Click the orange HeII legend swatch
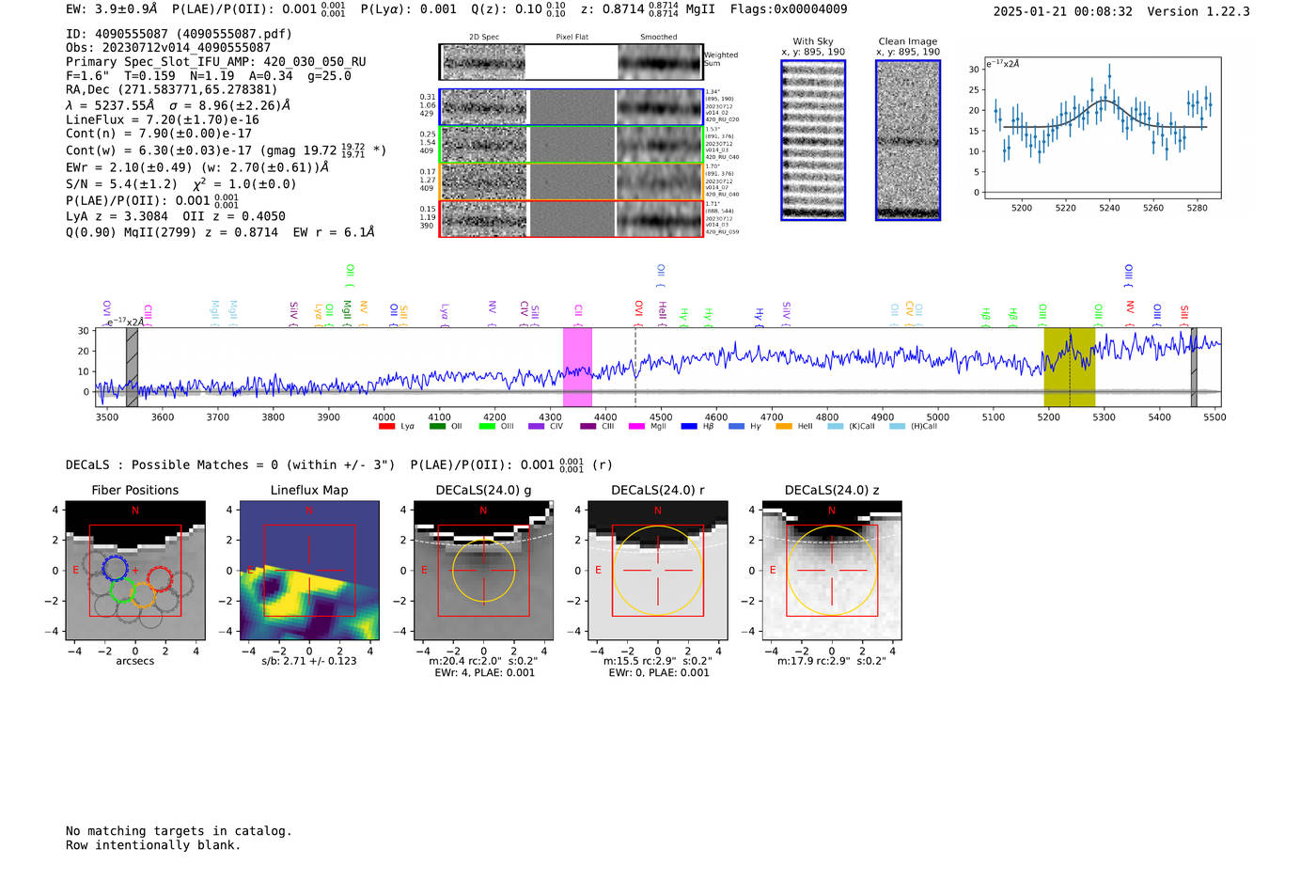Viewport: 1316px width, 896px height. click(784, 427)
